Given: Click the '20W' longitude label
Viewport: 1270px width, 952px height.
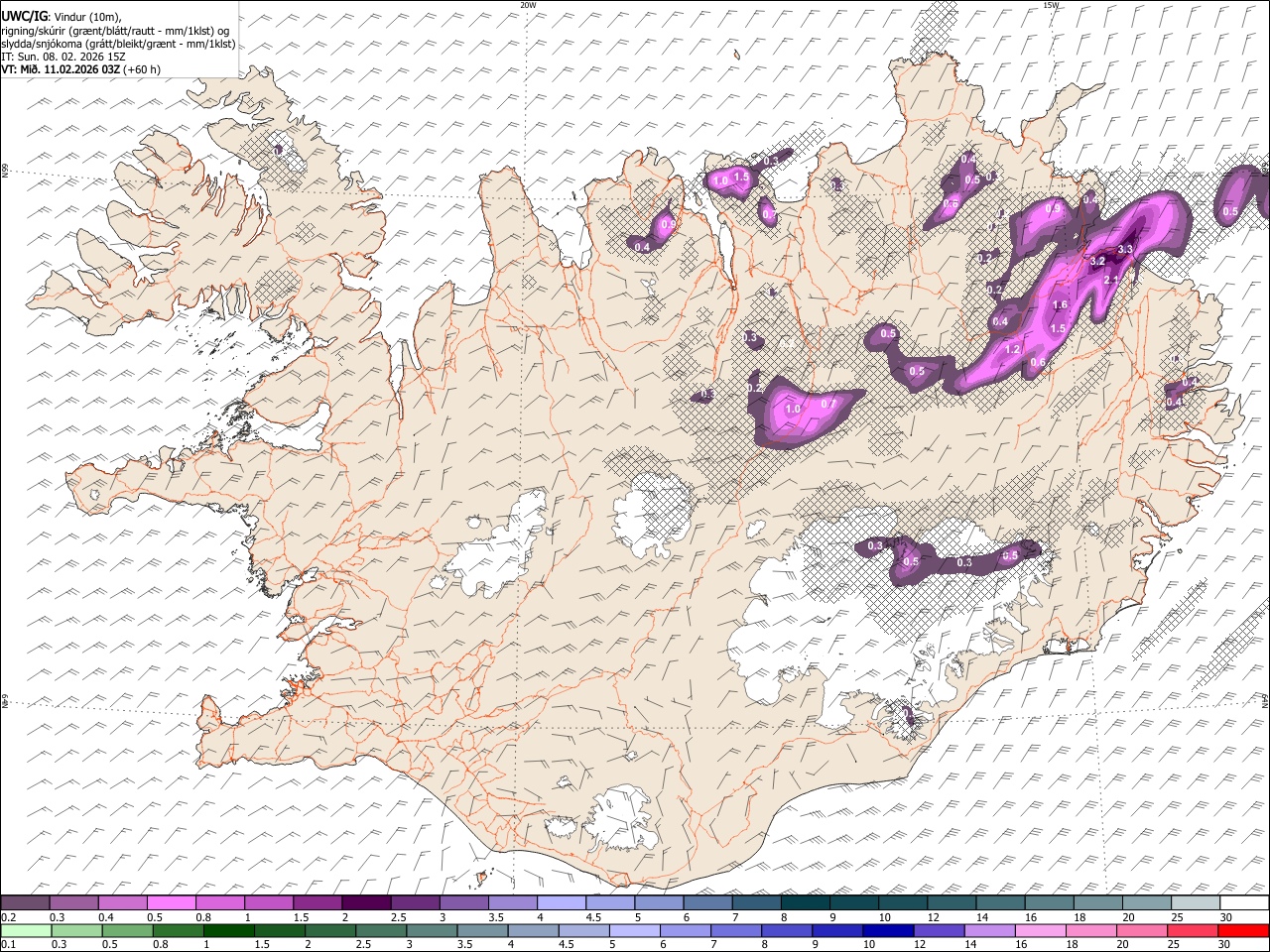Looking at the screenshot, I should coord(528,5).
